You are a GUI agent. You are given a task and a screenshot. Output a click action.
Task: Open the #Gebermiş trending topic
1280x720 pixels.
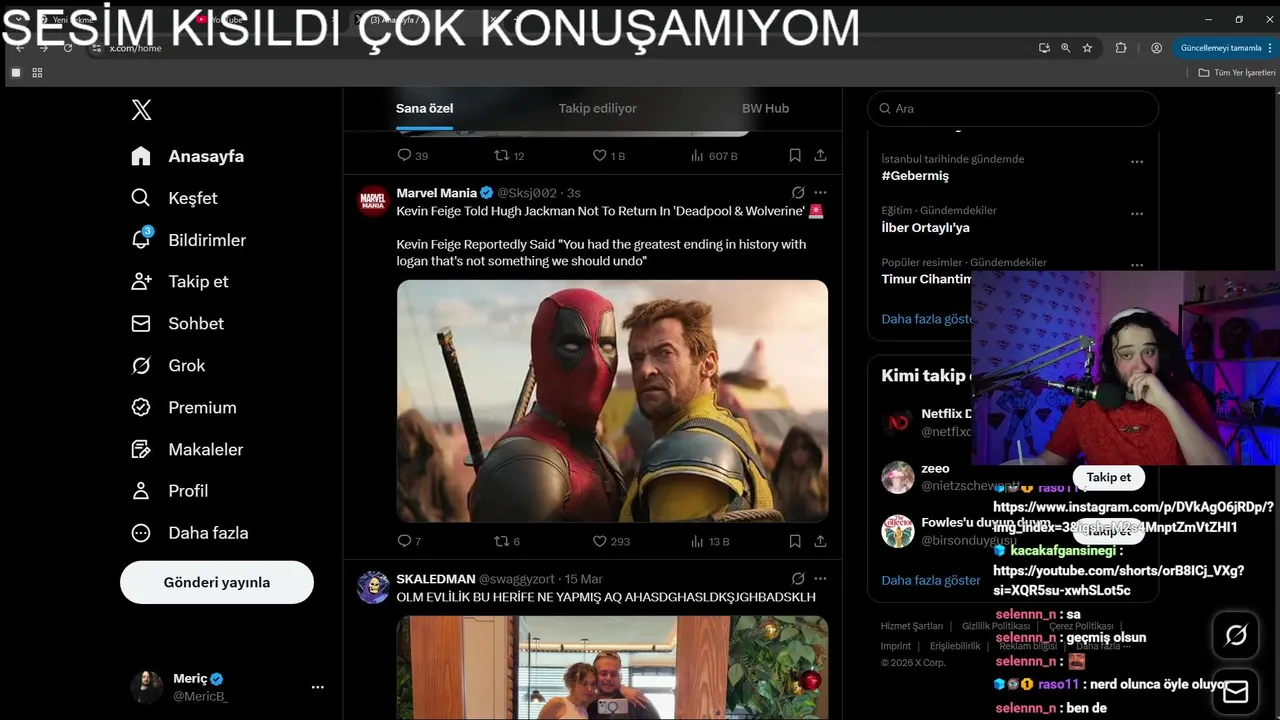pos(915,176)
